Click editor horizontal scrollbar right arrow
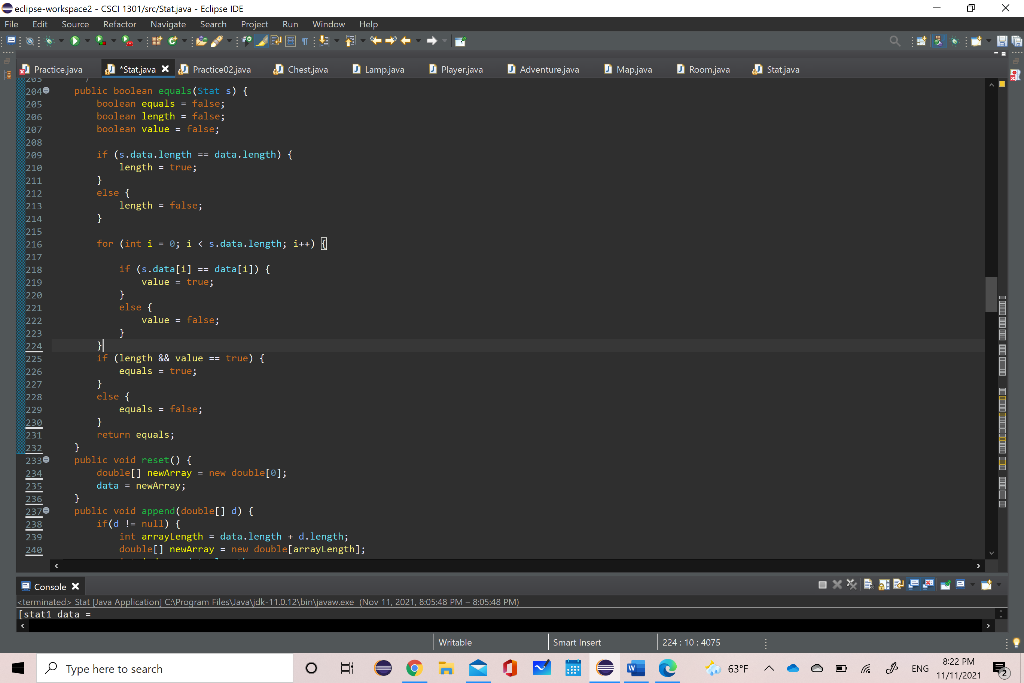1024x683 pixels. coord(978,566)
